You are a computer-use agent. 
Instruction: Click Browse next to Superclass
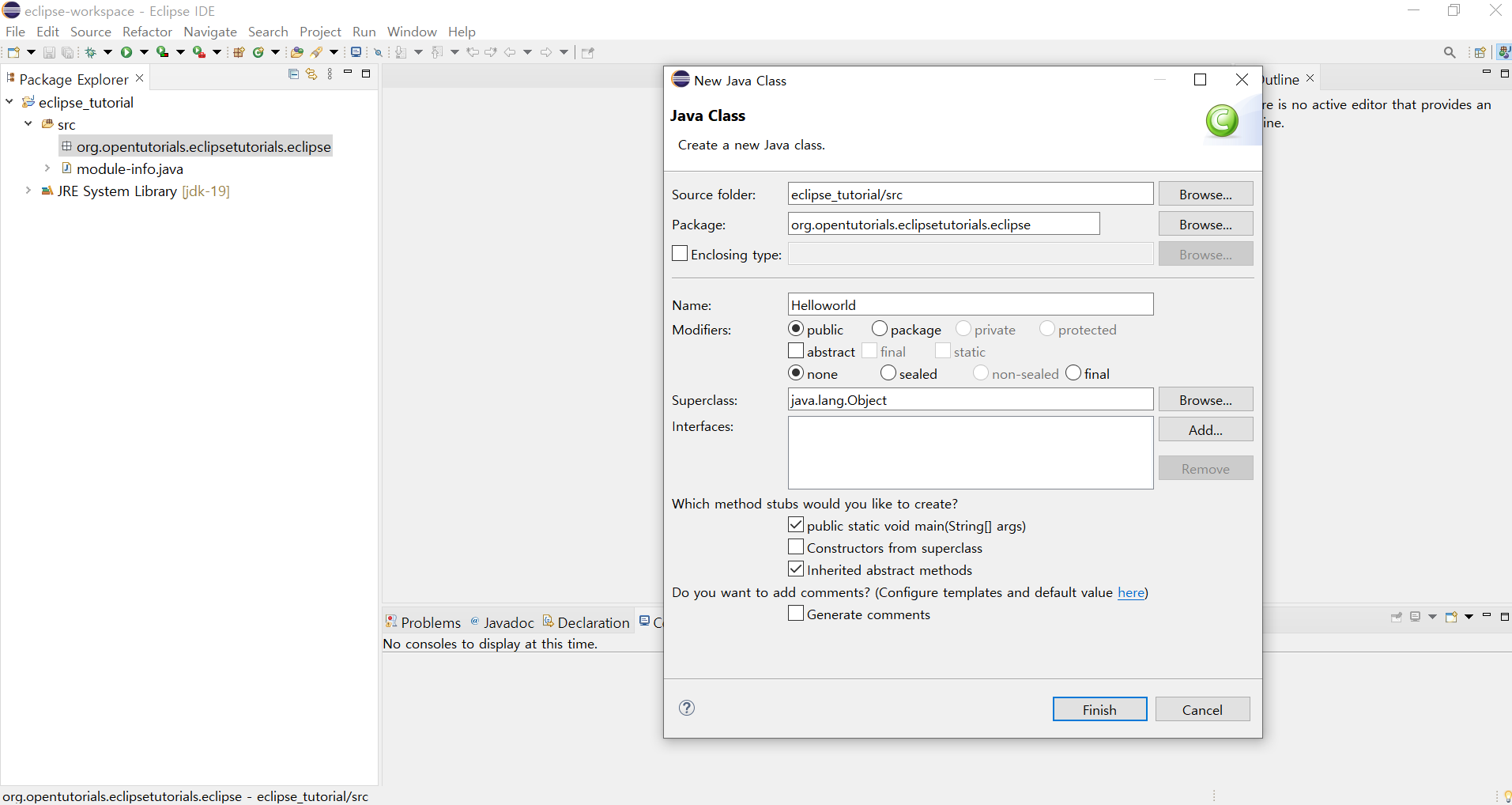point(1205,399)
